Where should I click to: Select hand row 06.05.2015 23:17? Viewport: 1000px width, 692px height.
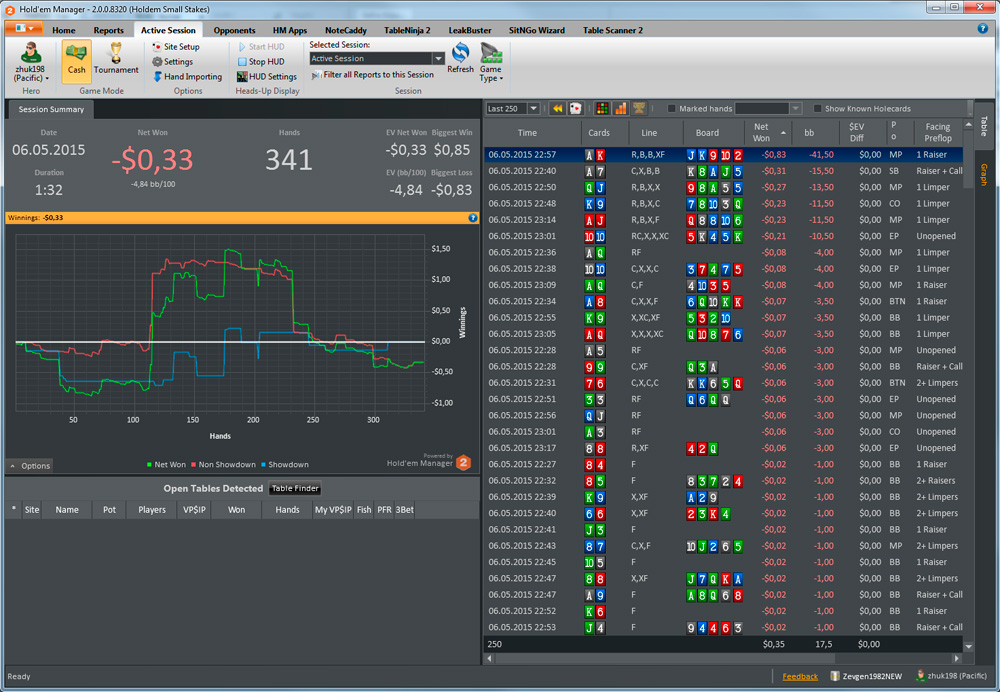coord(725,448)
